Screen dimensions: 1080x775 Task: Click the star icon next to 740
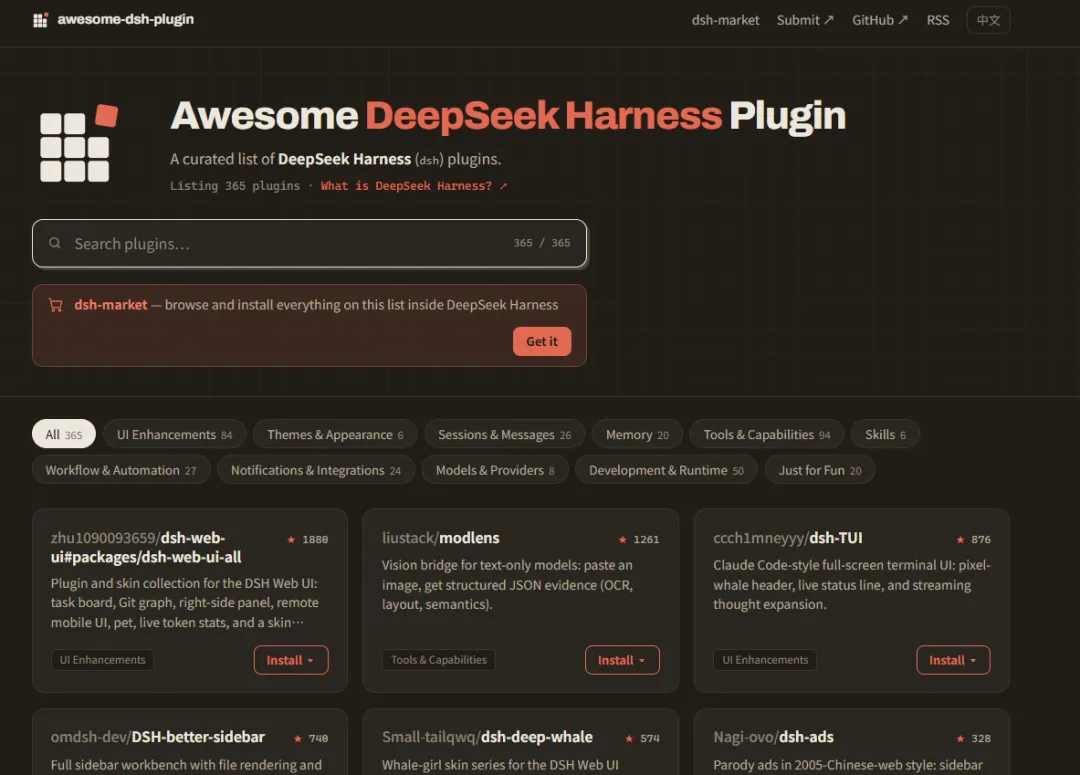tap(298, 738)
